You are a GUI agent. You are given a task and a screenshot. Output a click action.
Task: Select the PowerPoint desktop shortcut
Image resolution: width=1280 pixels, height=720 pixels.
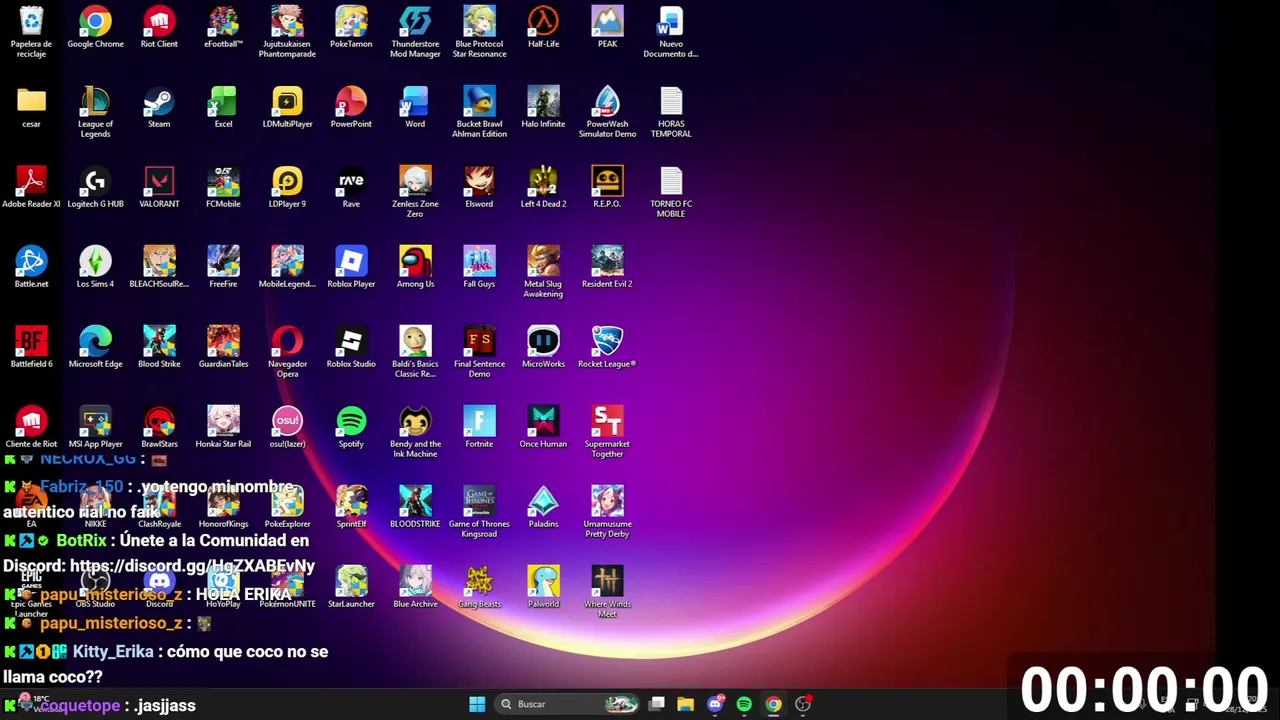coord(351,108)
